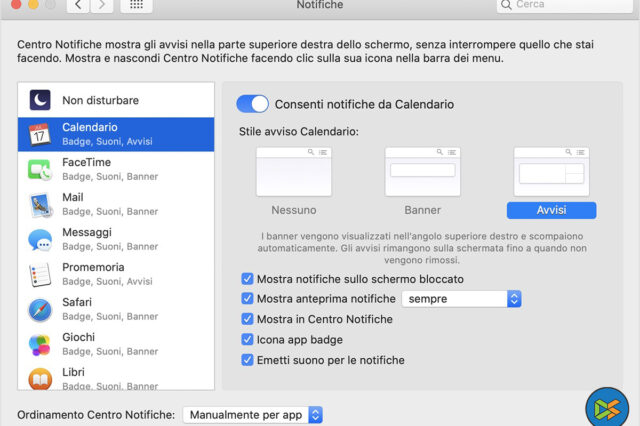Image resolution: width=640 pixels, height=426 pixels.
Task: Choose the Avvisi alert style thumbnail
Action: click(551, 172)
